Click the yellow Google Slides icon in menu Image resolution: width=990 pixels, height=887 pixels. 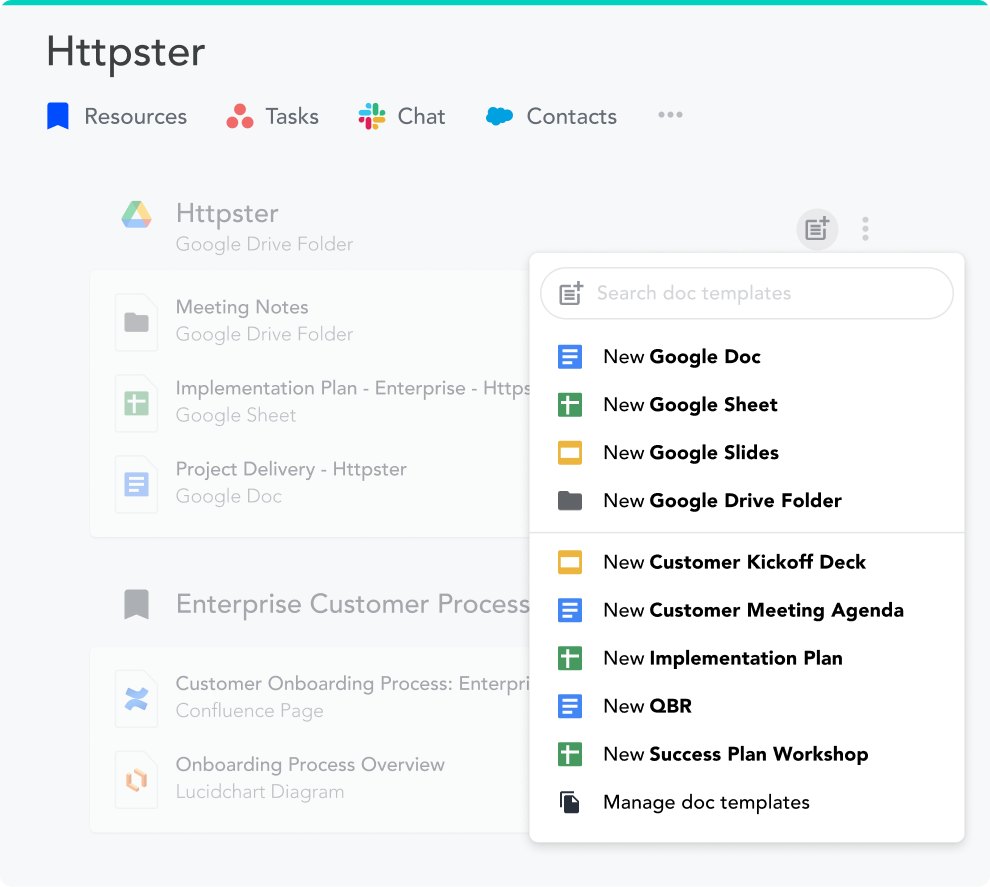(x=570, y=453)
